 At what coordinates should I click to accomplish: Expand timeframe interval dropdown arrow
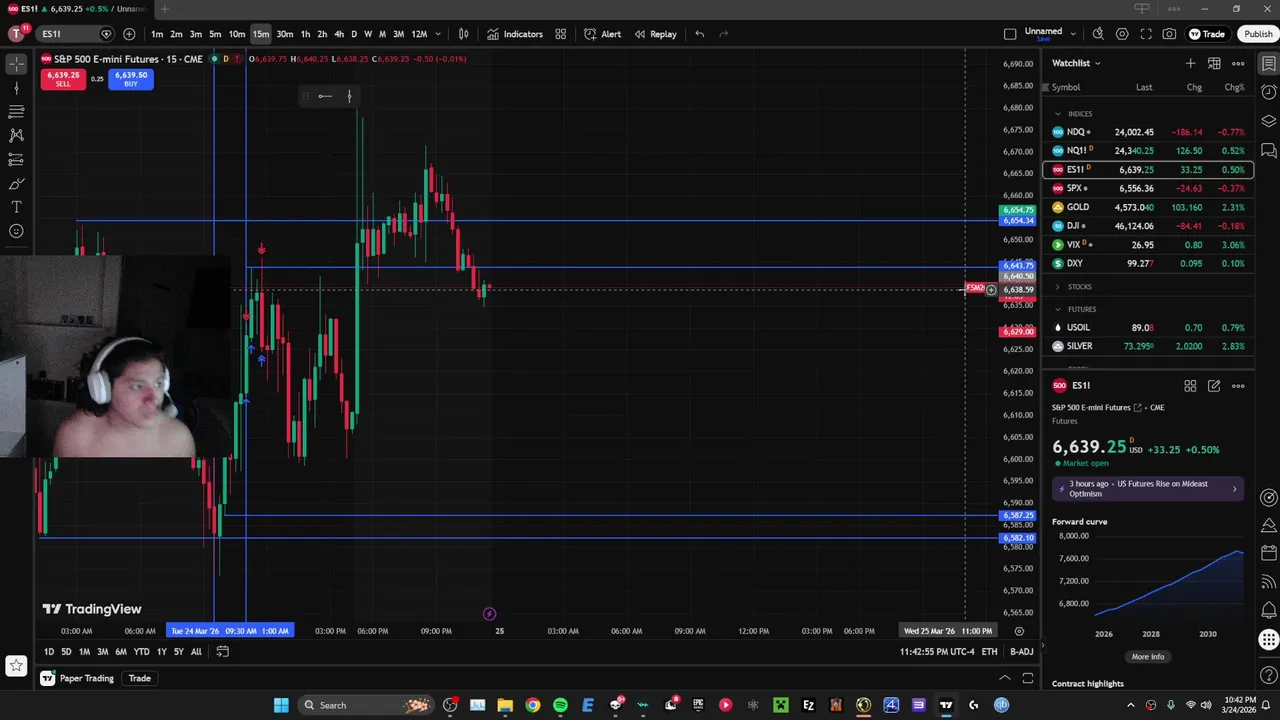437,34
